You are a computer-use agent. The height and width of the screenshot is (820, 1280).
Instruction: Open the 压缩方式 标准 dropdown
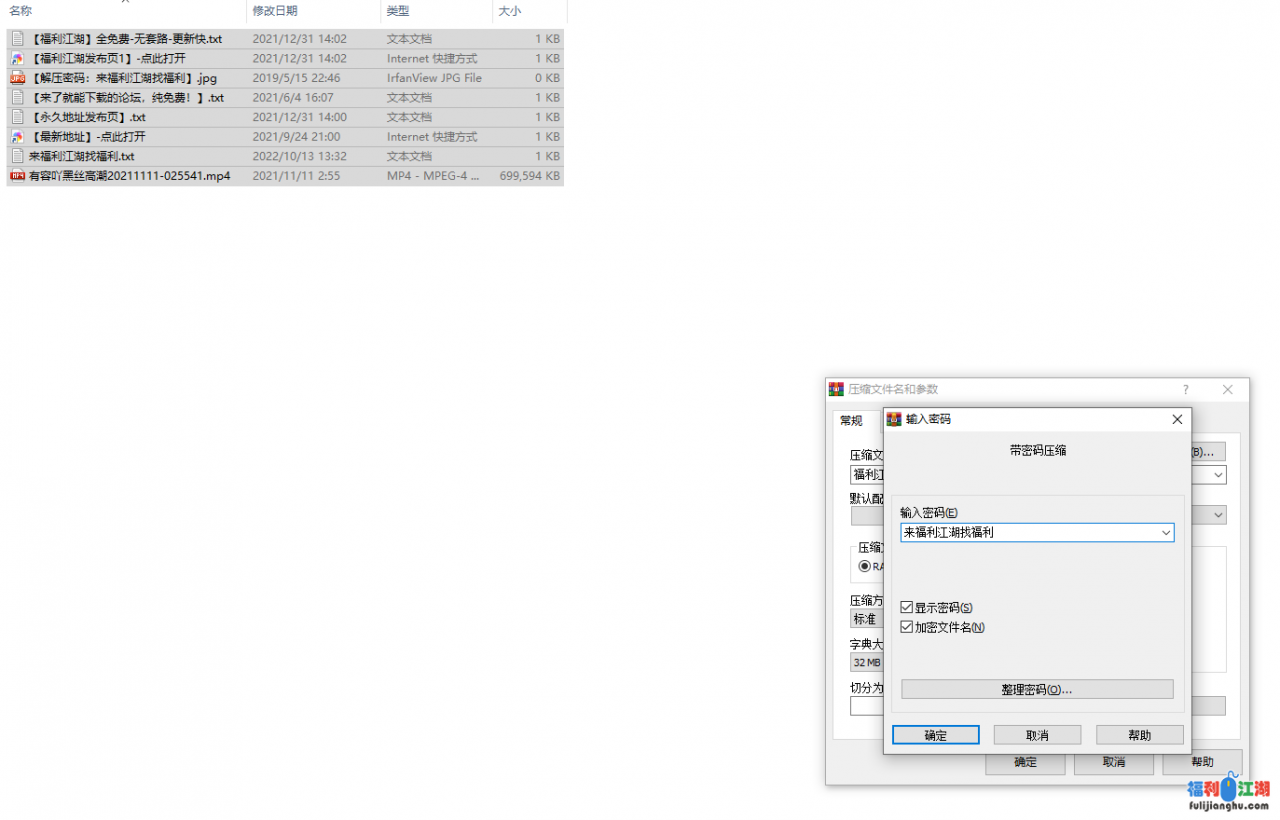(866, 619)
